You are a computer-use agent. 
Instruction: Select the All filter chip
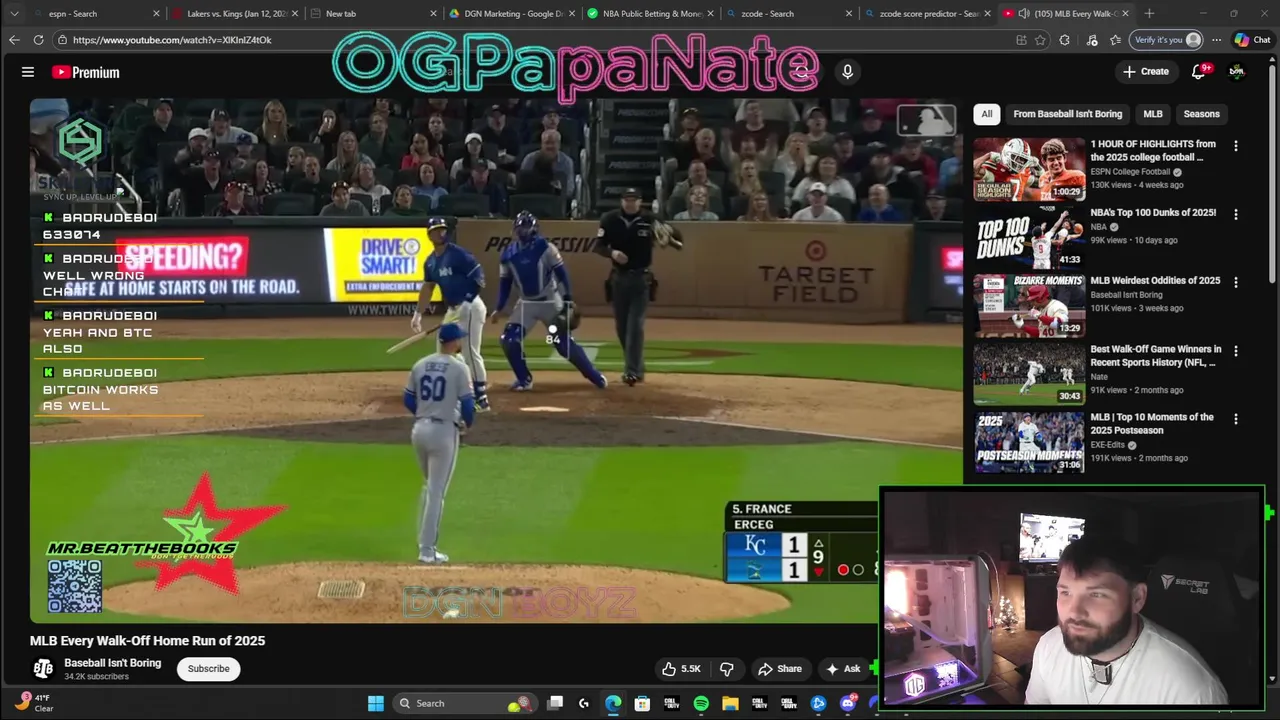986,114
